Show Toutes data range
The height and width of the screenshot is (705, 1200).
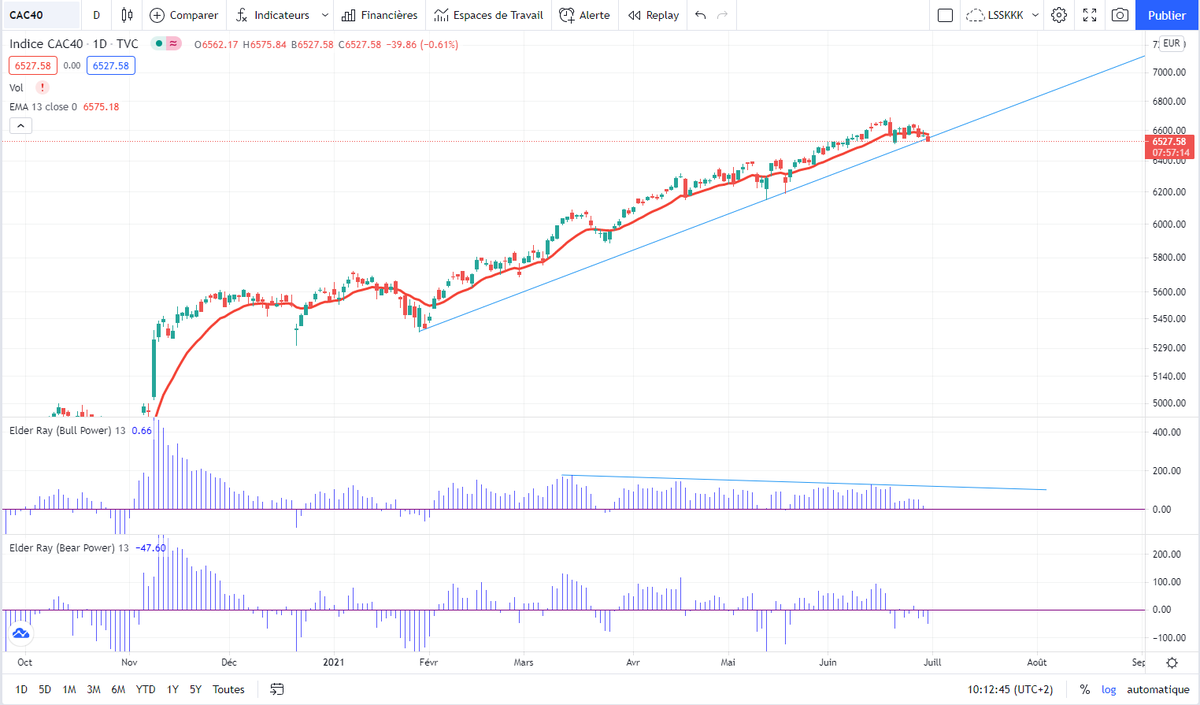(229, 689)
